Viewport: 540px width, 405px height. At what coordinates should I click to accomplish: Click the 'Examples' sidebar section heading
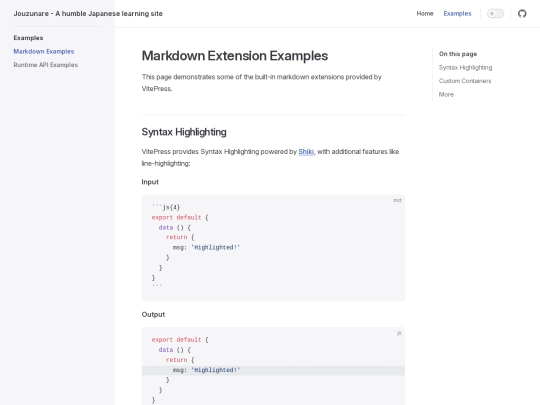(x=28, y=38)
